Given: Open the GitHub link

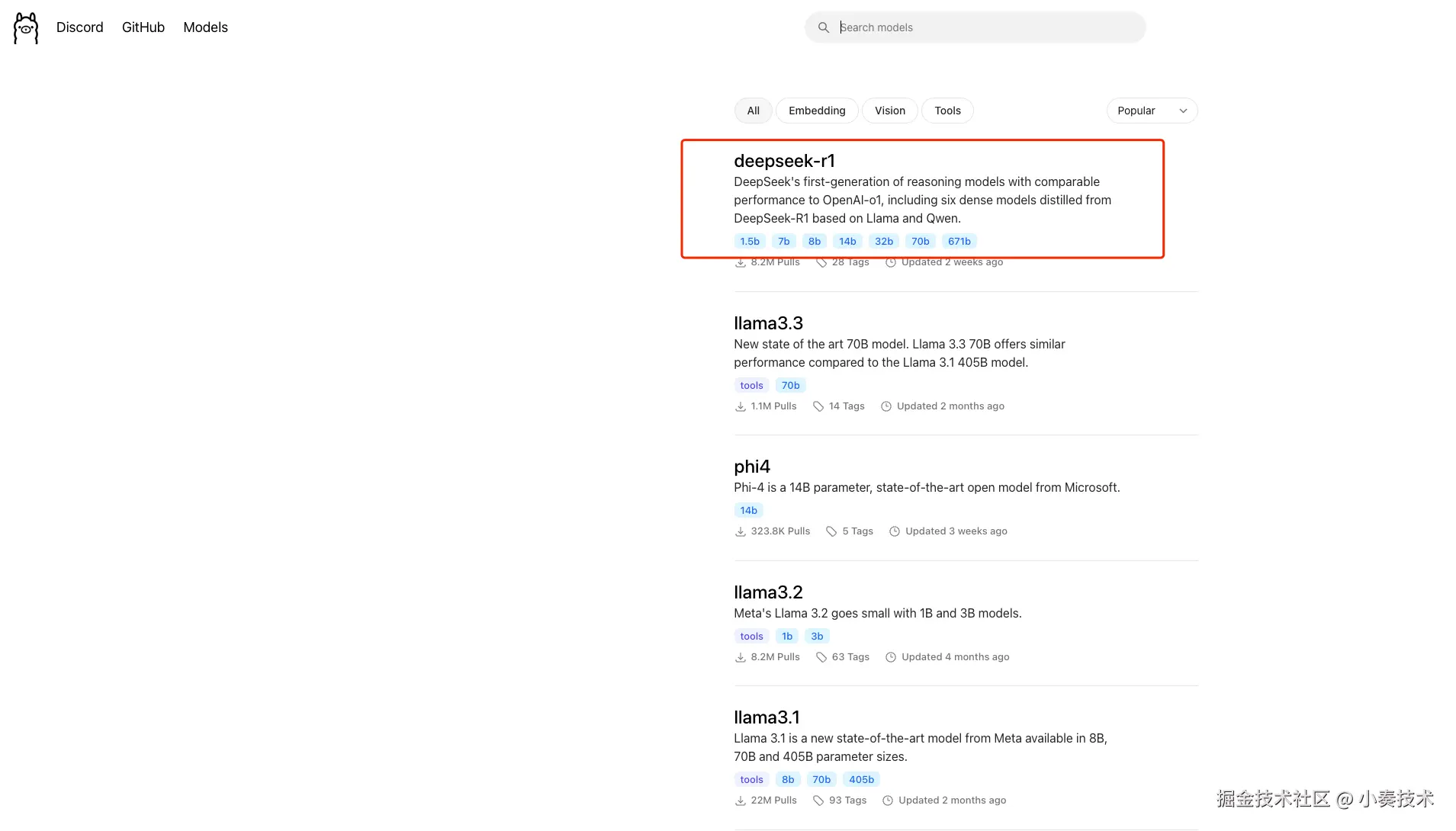Looking at the screenshot, I should 143,27.
